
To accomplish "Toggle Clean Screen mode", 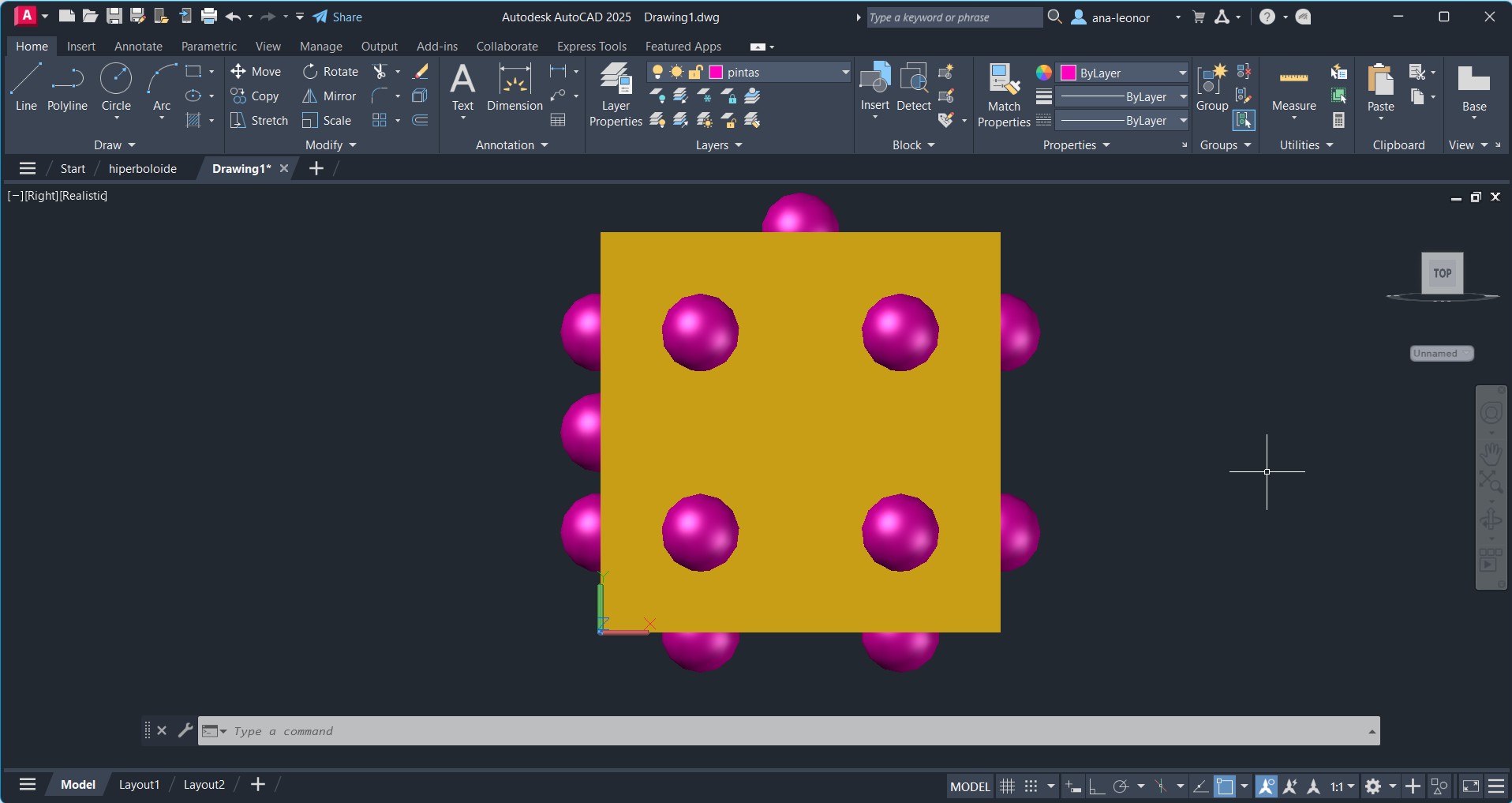I will click(1471, 786).
